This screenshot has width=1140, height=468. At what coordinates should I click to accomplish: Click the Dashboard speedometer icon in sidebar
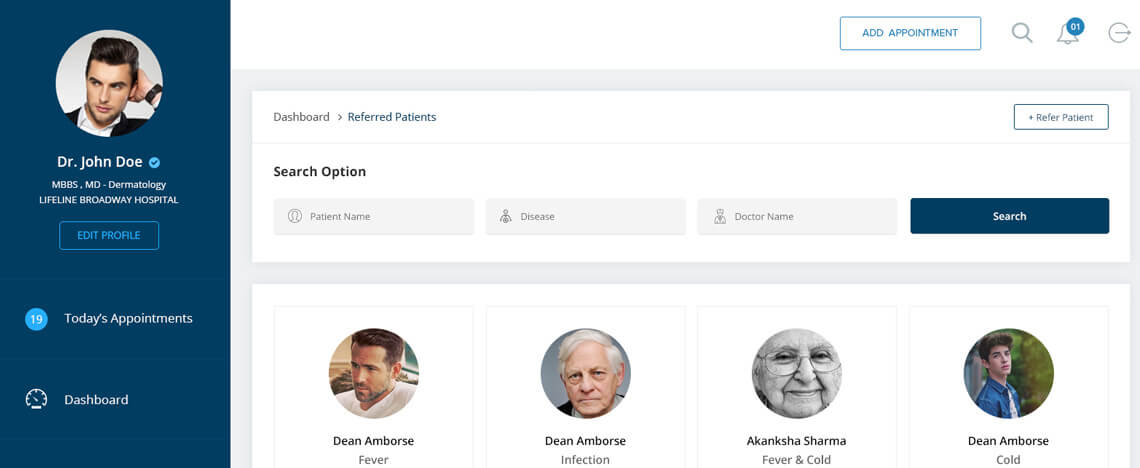pyautogui.click(x=36, y=399)
